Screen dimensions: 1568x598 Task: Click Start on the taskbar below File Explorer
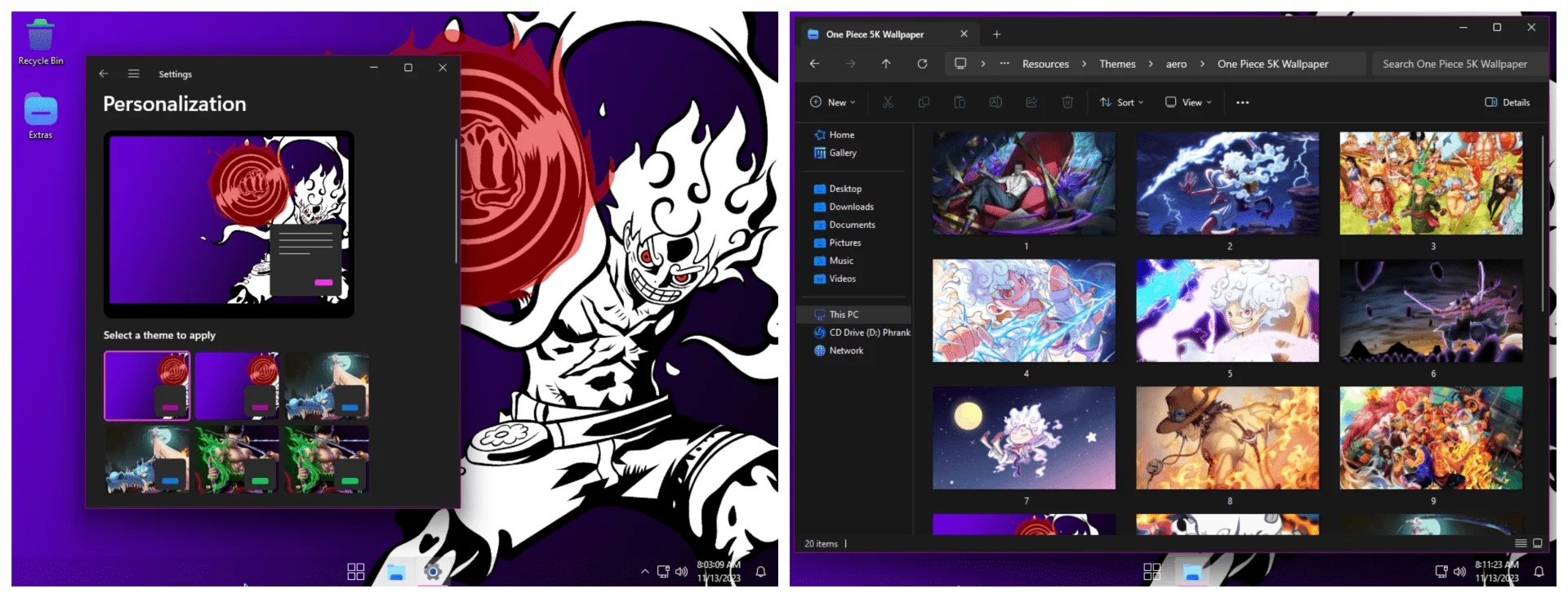[1152, 572]
